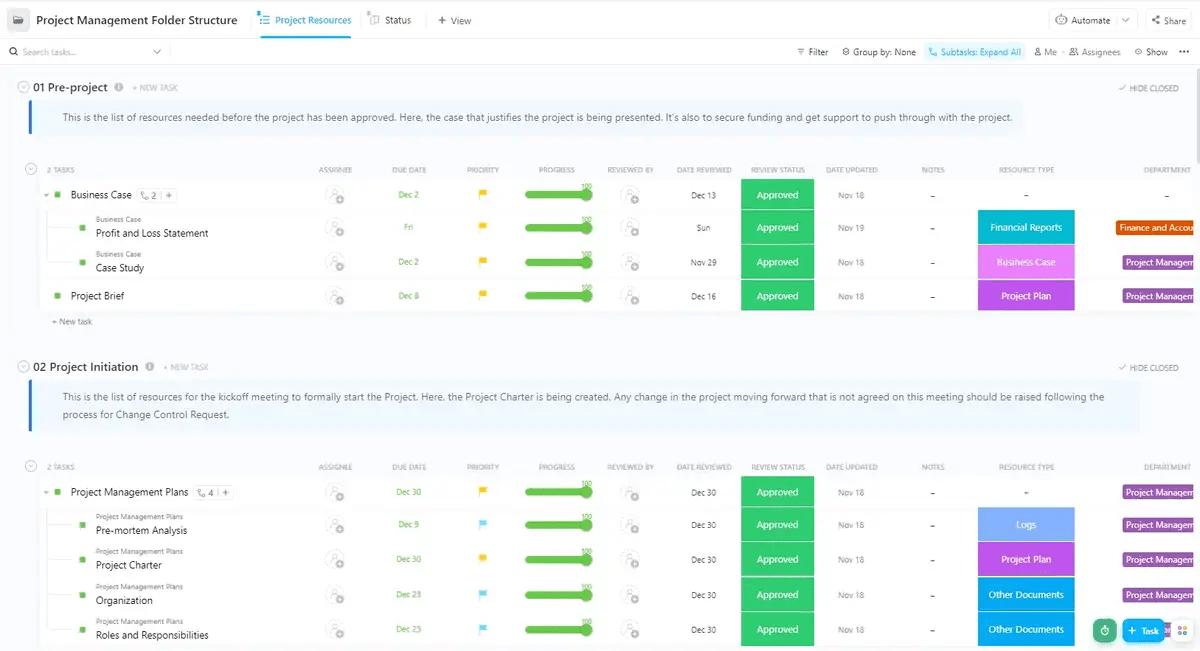
Task: Click status square of Organization task
Action: [83, 595]
